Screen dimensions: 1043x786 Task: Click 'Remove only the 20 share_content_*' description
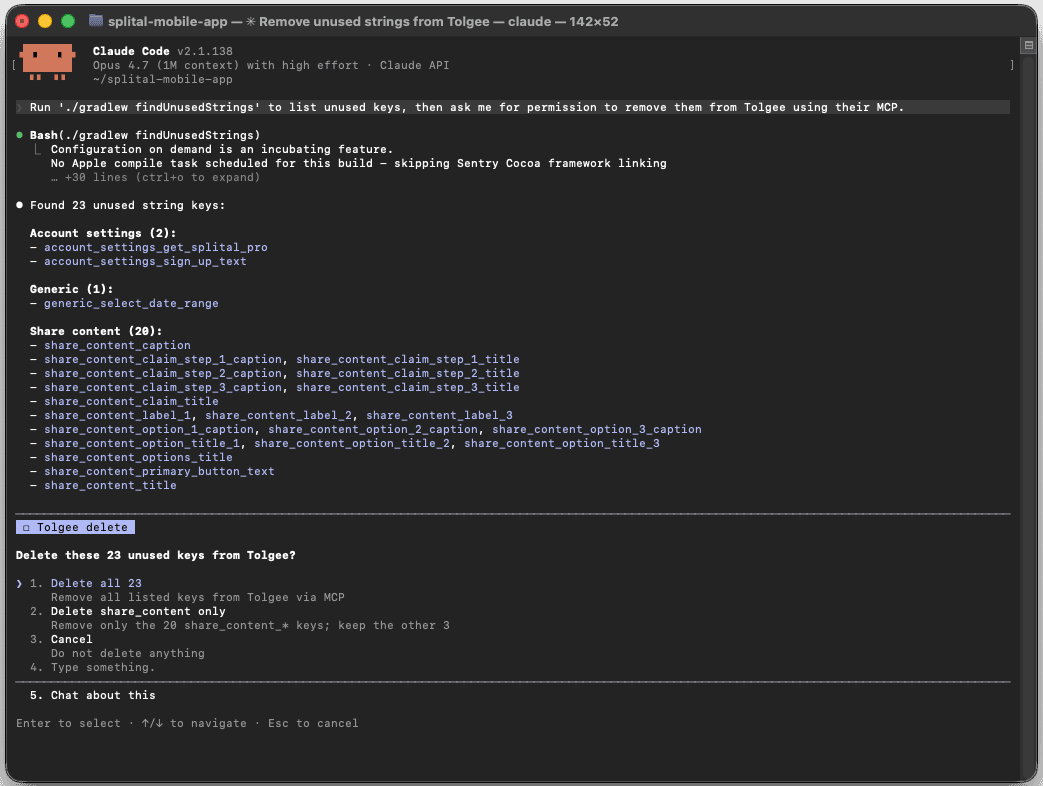[250, 625]
